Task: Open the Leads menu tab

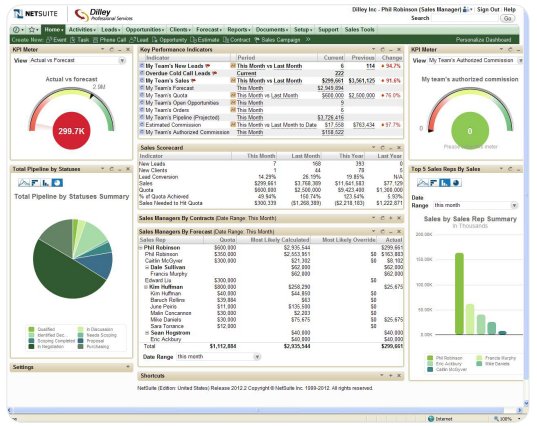Action: (x=110, y=30)
